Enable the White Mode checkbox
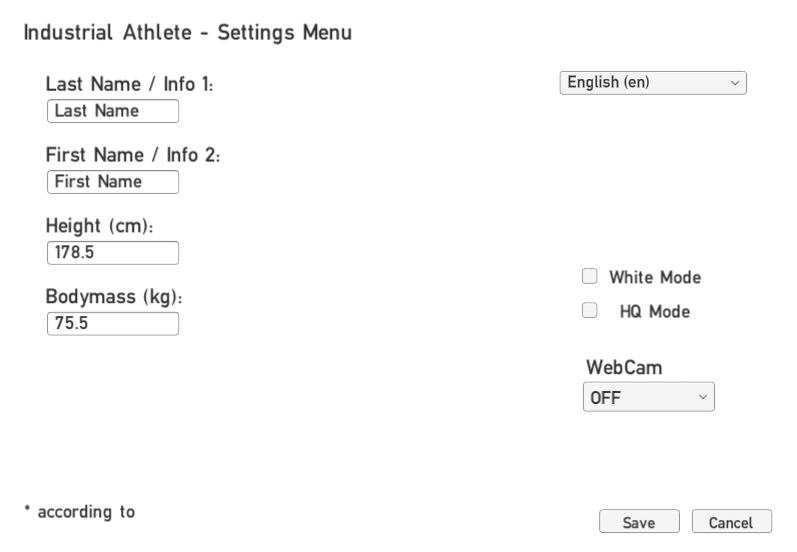797x552 pixels. (590, 277)
